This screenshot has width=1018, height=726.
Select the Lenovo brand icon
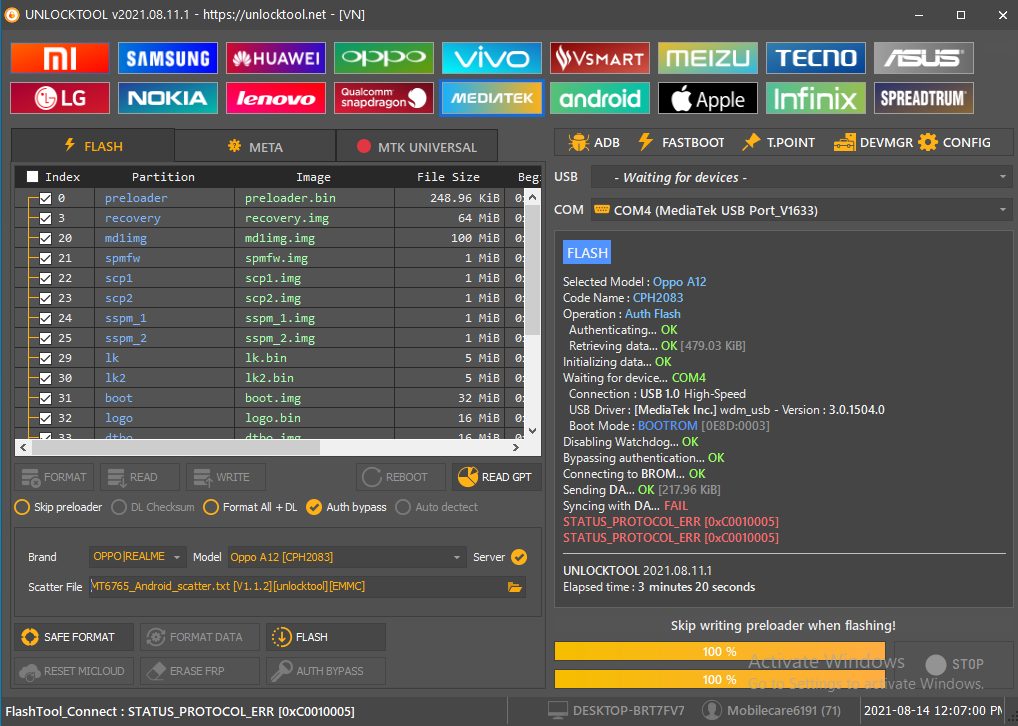(276, 98)
